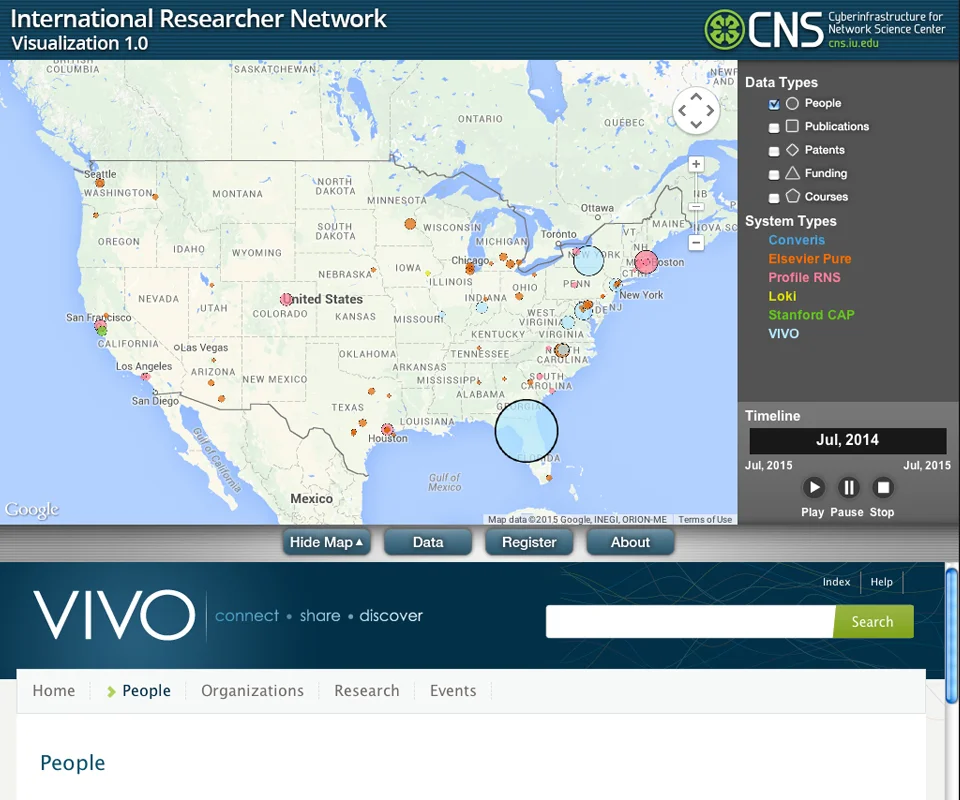The image size is (960, 800).
Task: Open the About button
Action: 630,542
